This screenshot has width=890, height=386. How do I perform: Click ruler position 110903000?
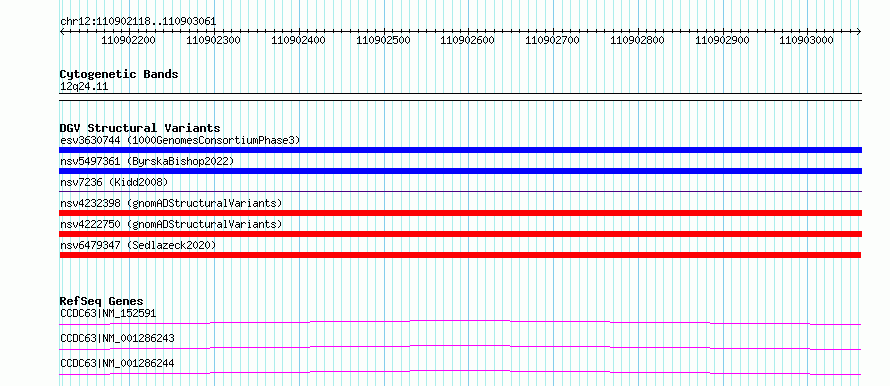(x=807, y=40)
